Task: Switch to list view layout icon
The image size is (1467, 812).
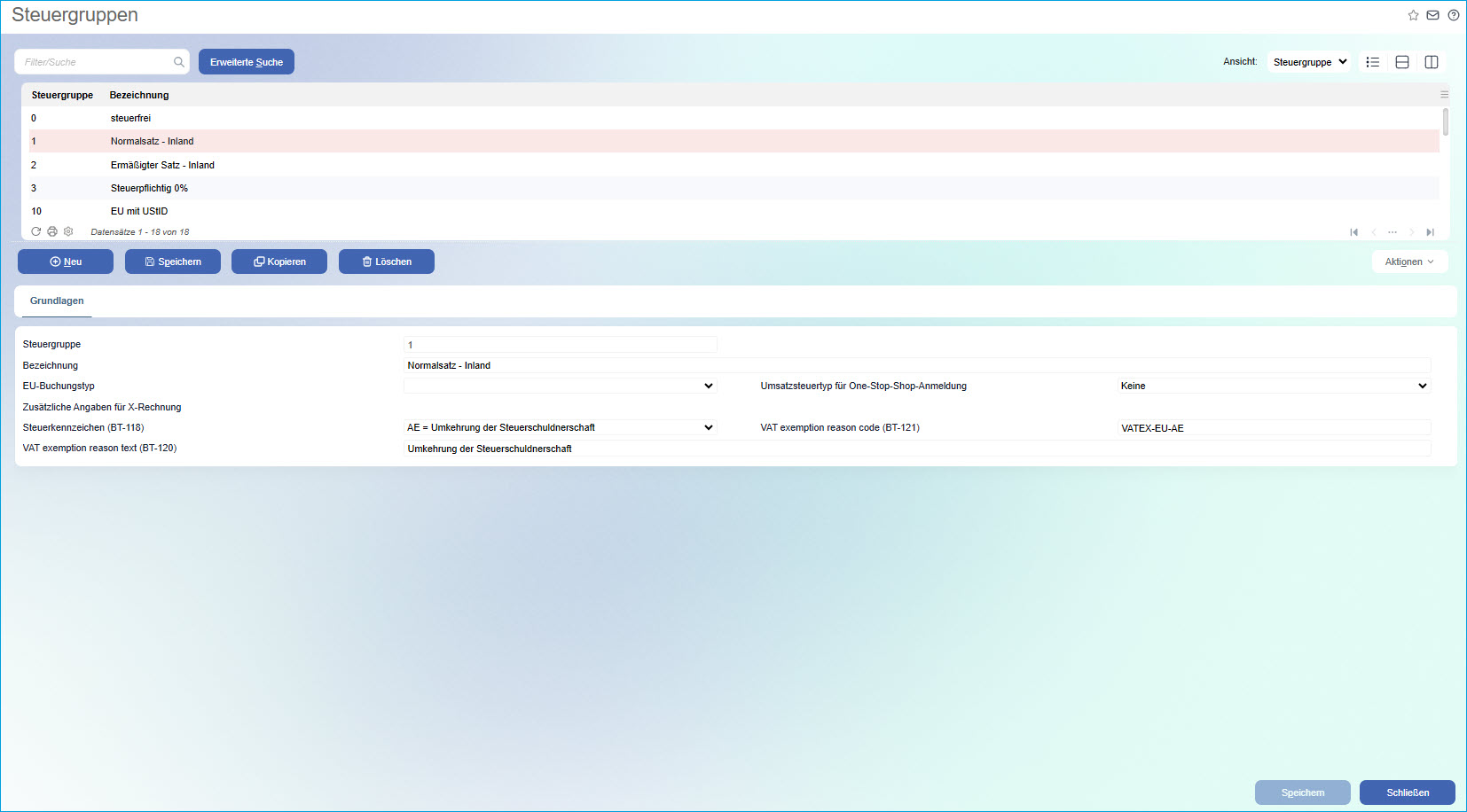Action: (x=1373, y=62)
